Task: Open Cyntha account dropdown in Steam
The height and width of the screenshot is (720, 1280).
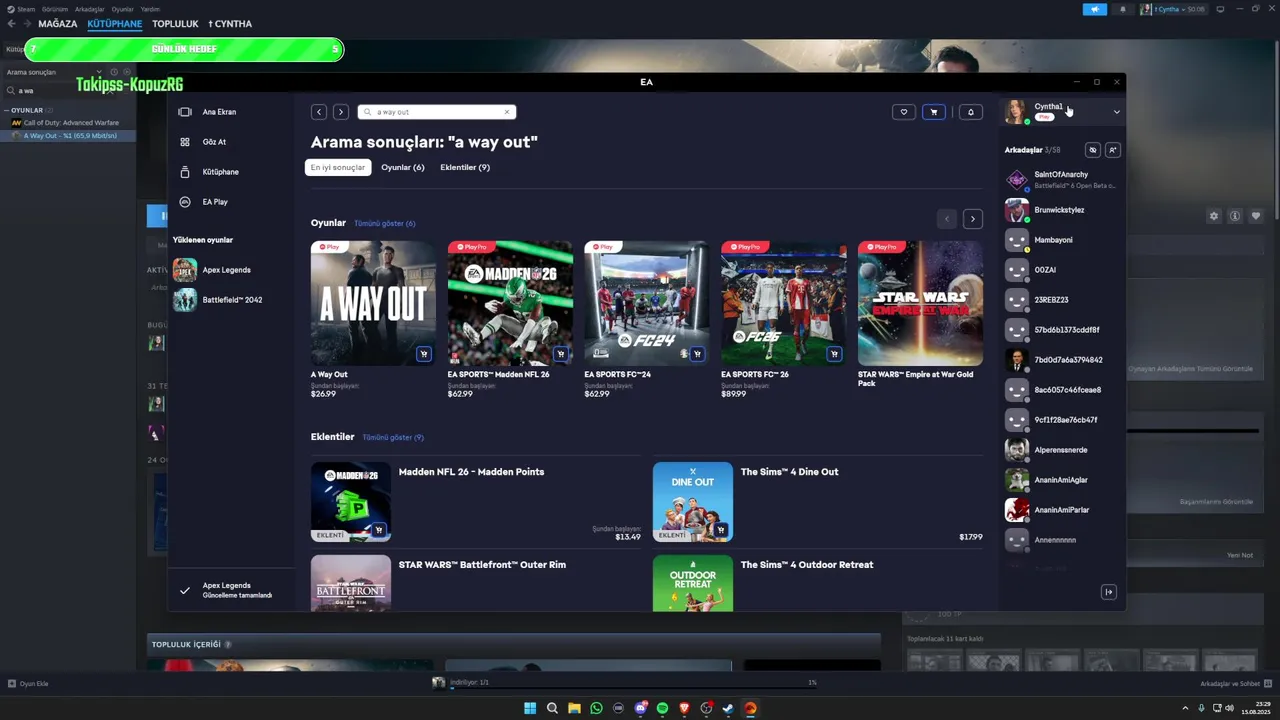Action: pos(1173,9)
